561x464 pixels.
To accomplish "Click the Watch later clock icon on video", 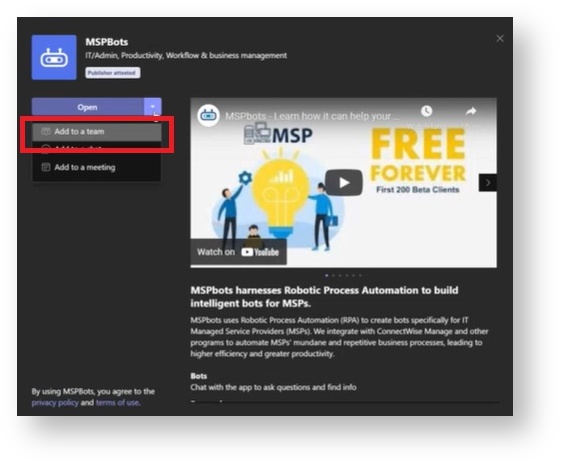I will click(426, 111).
